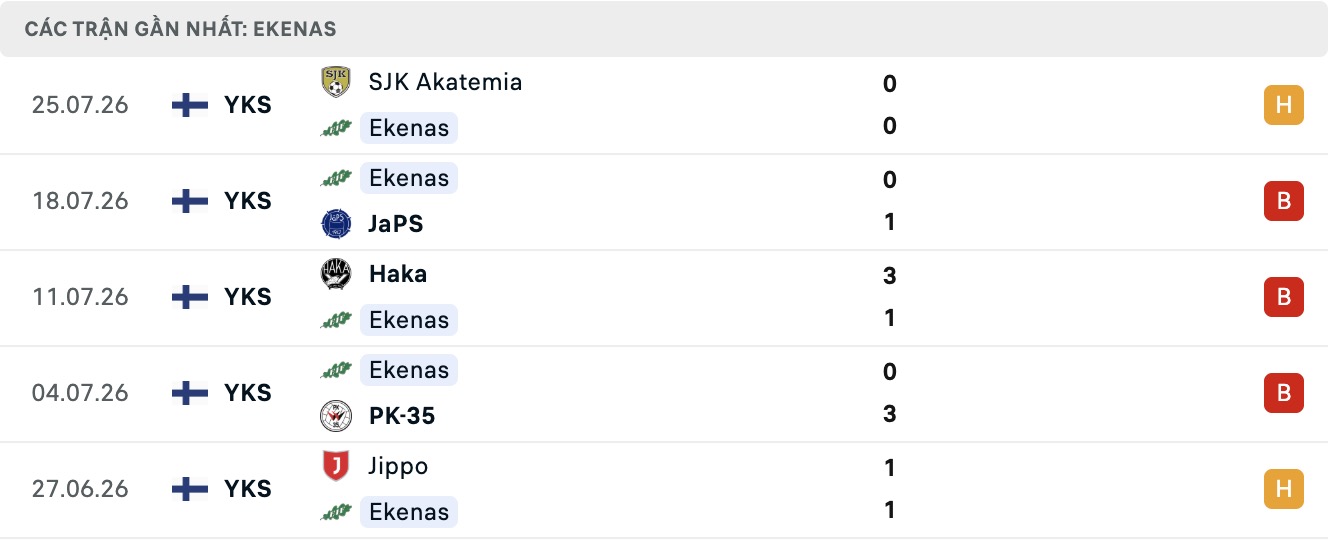Click the JaPS club crest icon
The height and width of the screenshot is (540, 1334).
click(x=336, y=223)
